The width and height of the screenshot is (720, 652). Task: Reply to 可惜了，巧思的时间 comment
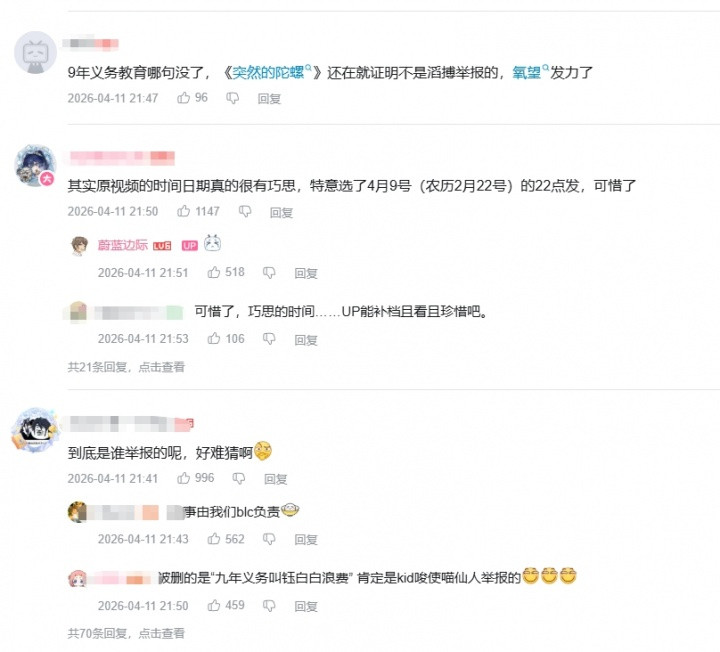click(306, 340)
